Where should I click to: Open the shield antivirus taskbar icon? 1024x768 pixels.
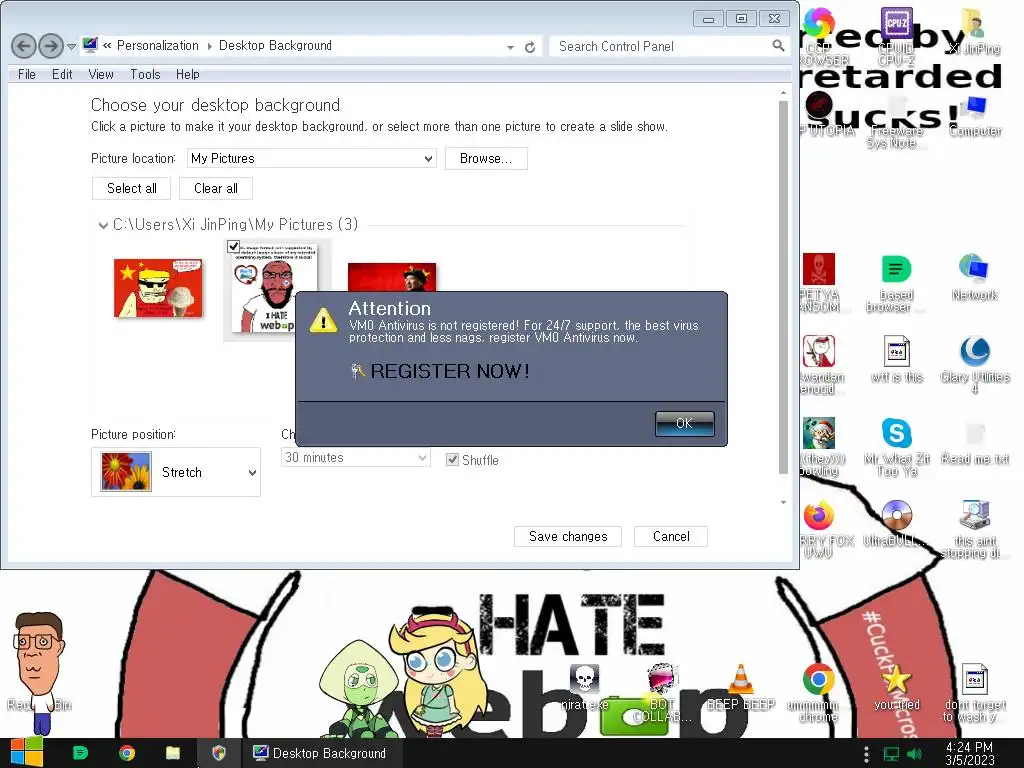pos(219,753)
